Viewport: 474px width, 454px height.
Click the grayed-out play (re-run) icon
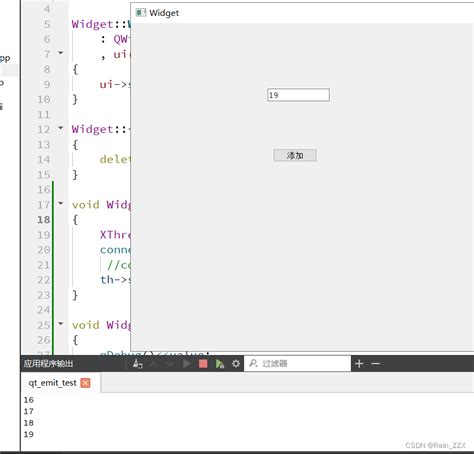[187, 364]
